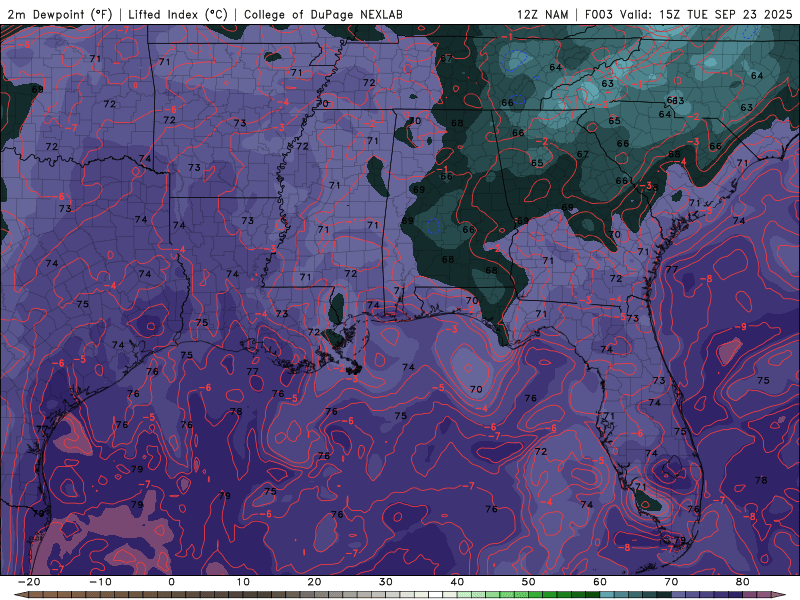This screenshot has width=800, height=600.
Task: Click the '-10' label on the color scale
Action: pos(100,582)
